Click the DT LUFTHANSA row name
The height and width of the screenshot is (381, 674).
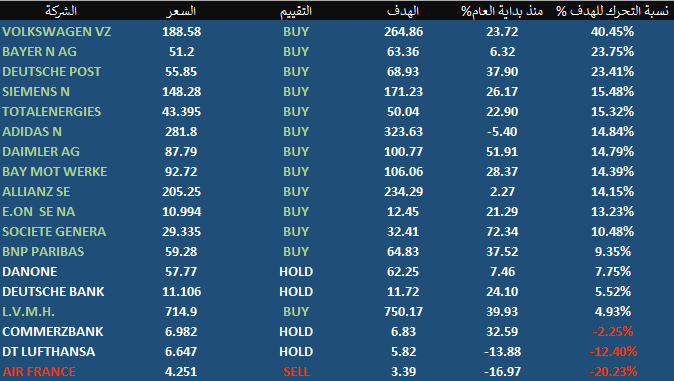tap(49, 351)
